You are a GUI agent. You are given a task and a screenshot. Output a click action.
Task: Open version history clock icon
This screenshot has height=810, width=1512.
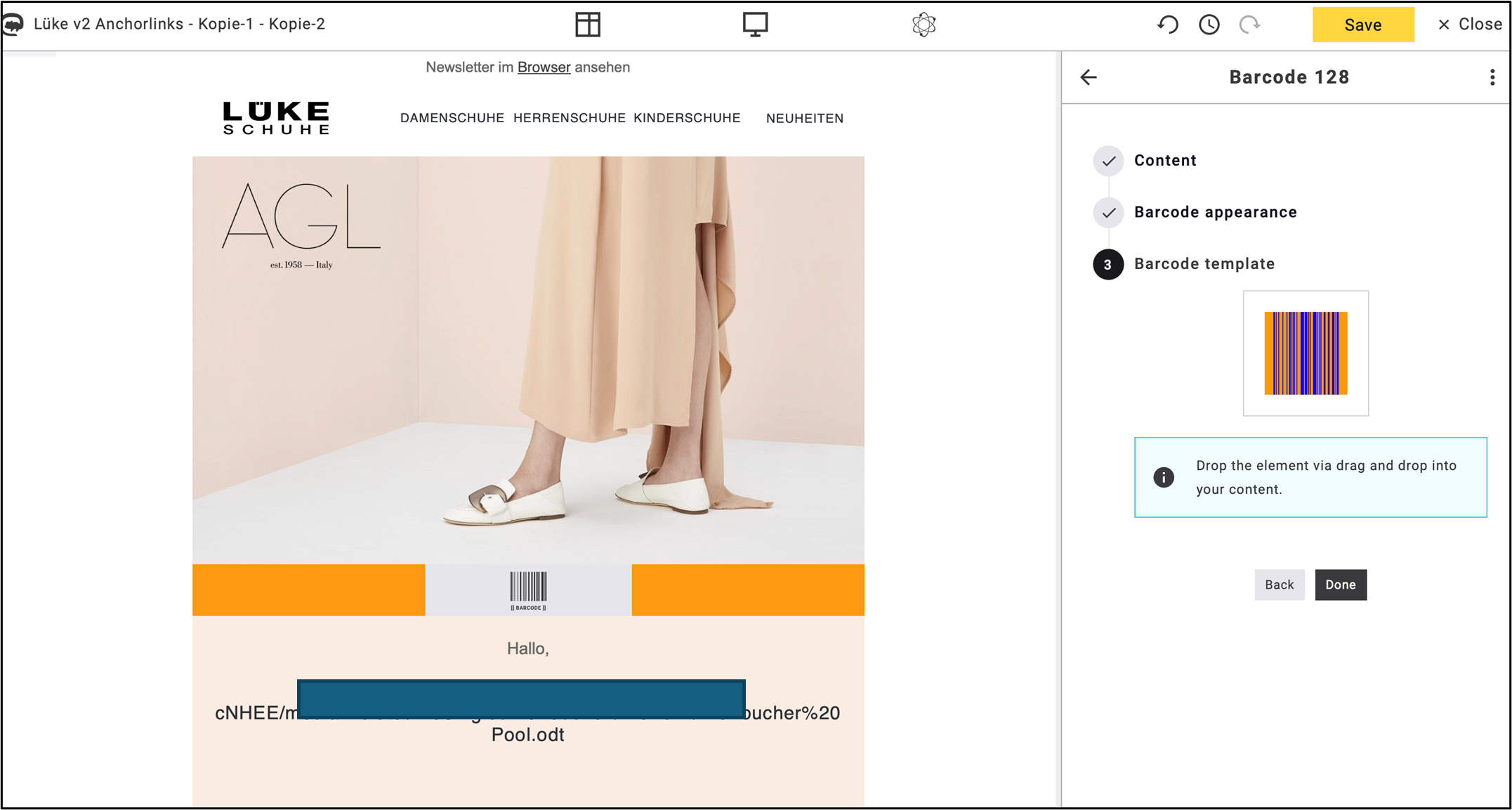click(1209, 25)
